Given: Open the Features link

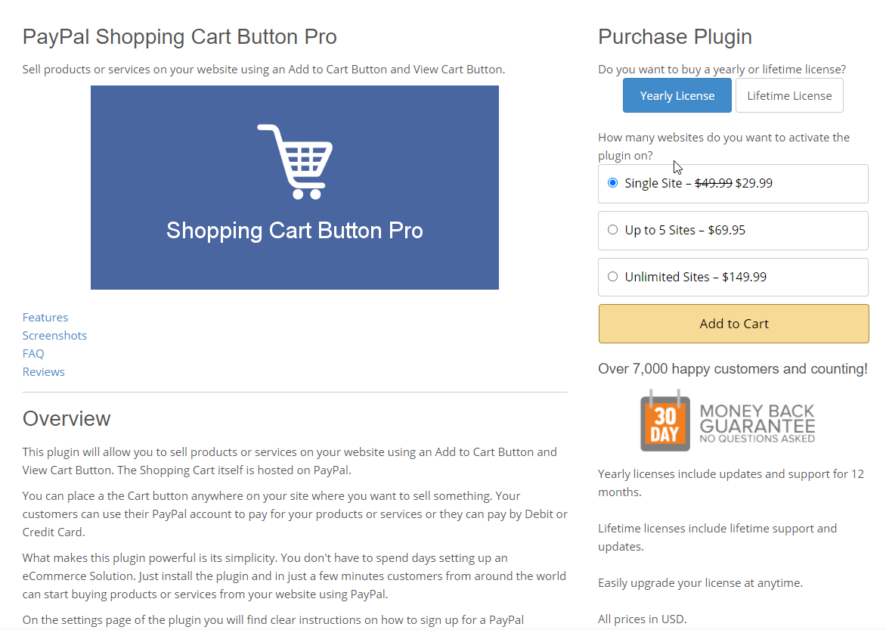Looking at the screenshot, I should pyautogui.click(x=45, y=317).
